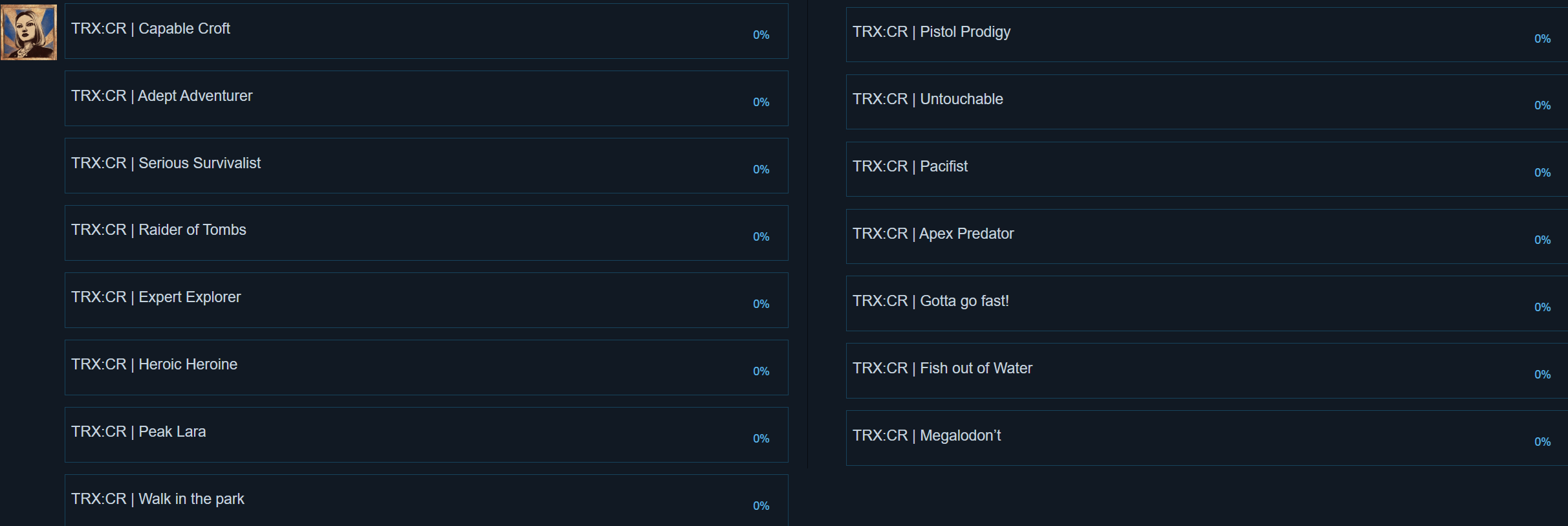This screenshot has height=526, width=1568.
Task: Click the 0% progress for Capable Croft
Action: click(761, 35)
